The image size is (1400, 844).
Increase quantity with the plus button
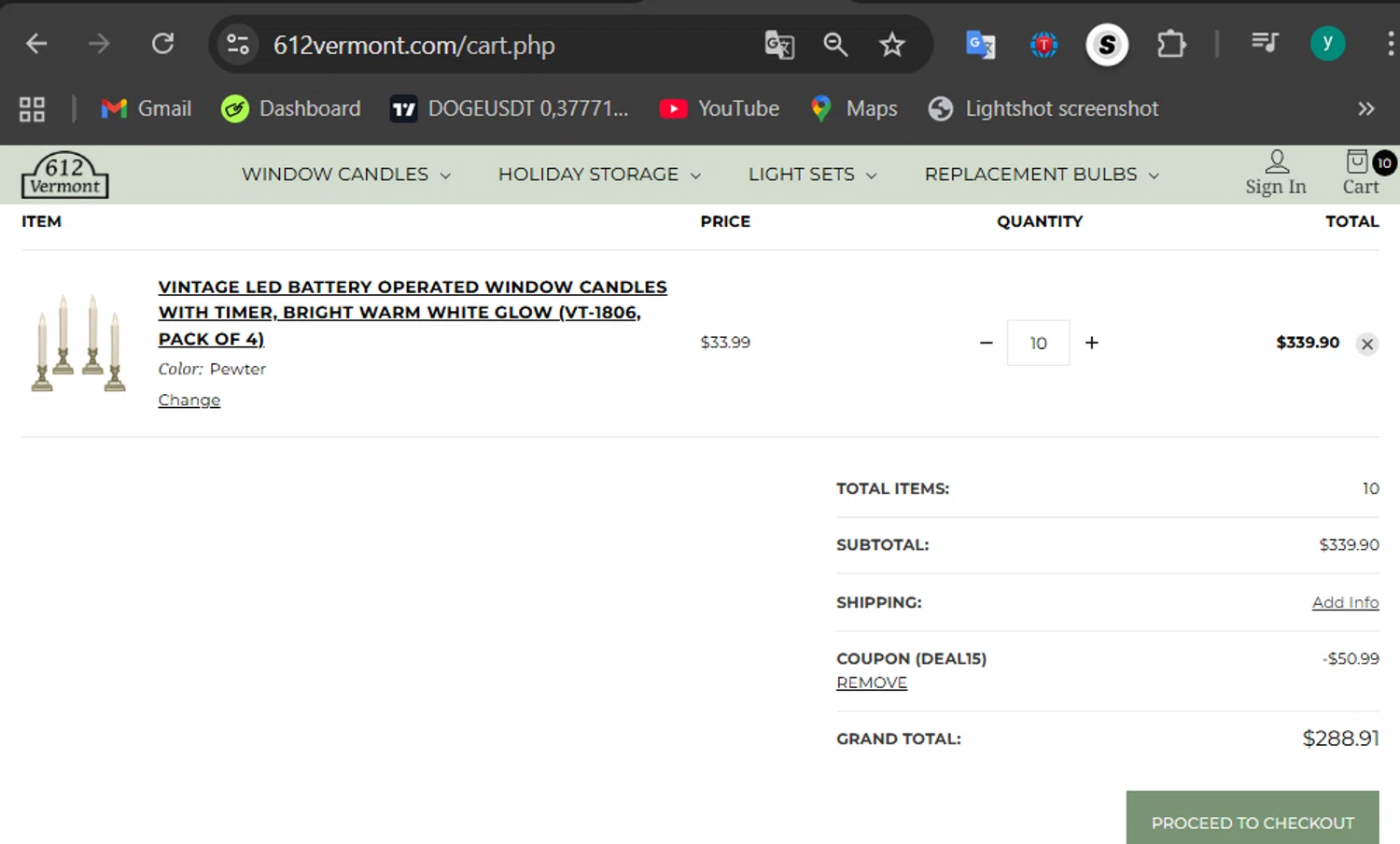tap(1092, 344)
